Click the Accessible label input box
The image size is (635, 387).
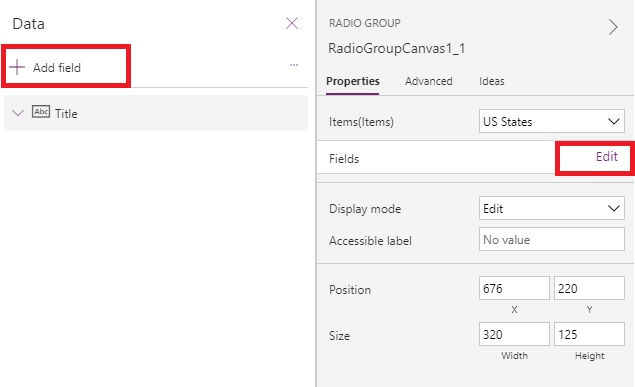coord(552,239)
